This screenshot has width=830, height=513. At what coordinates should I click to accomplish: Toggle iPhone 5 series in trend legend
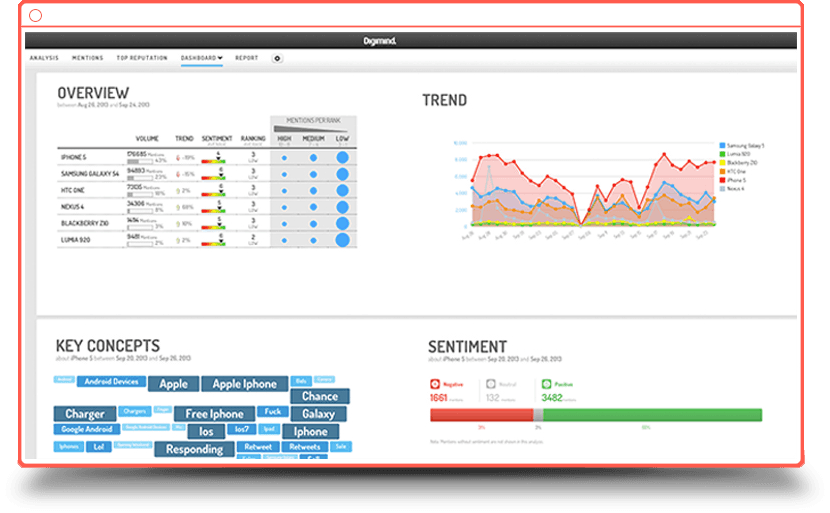coord(733,180)
